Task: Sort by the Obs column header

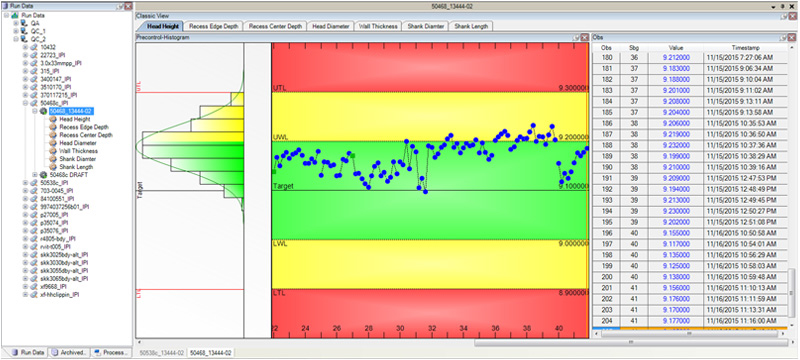Action: coord(606,47)
